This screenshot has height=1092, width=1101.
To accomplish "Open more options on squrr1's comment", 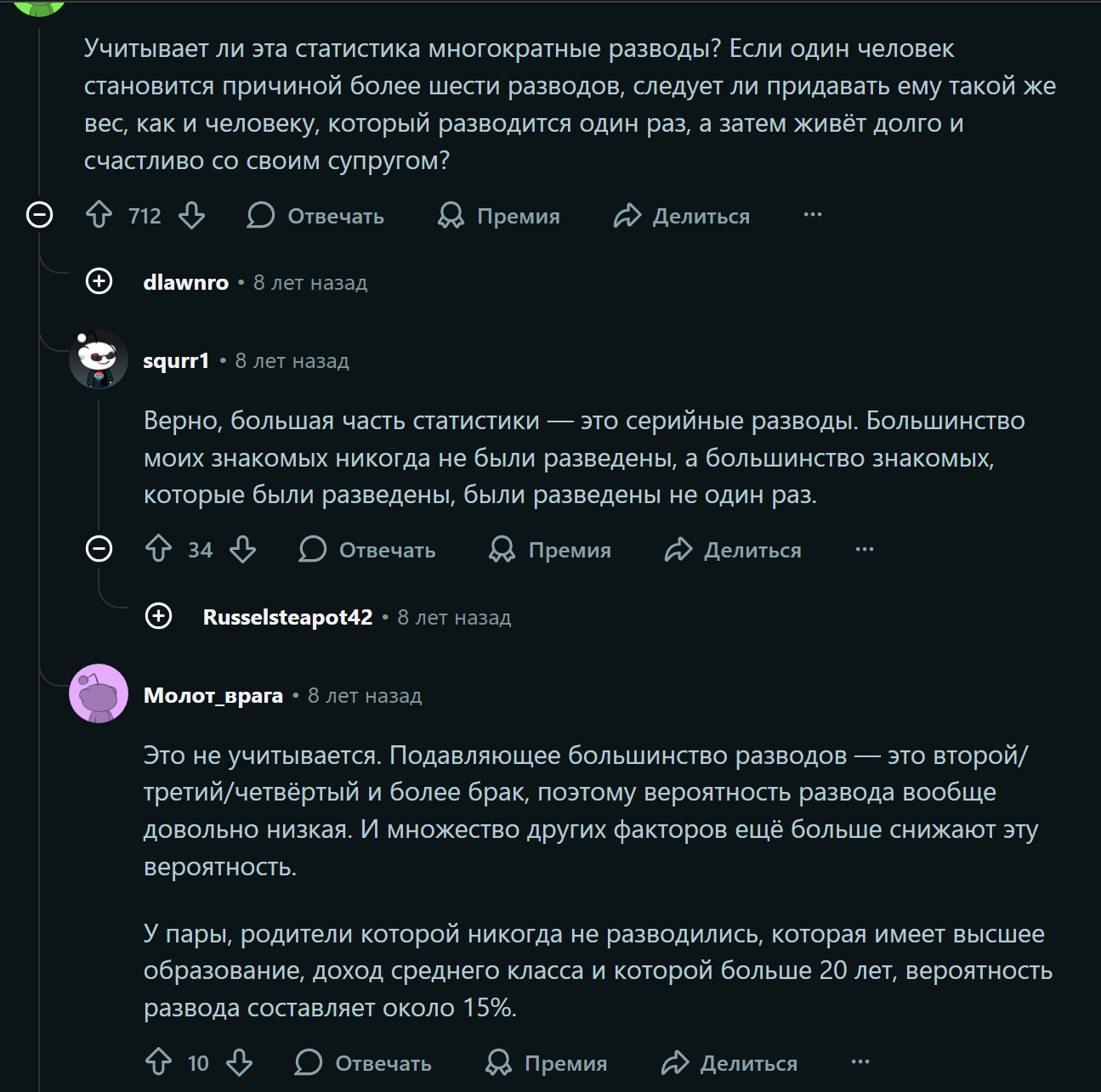I will 865,549.
